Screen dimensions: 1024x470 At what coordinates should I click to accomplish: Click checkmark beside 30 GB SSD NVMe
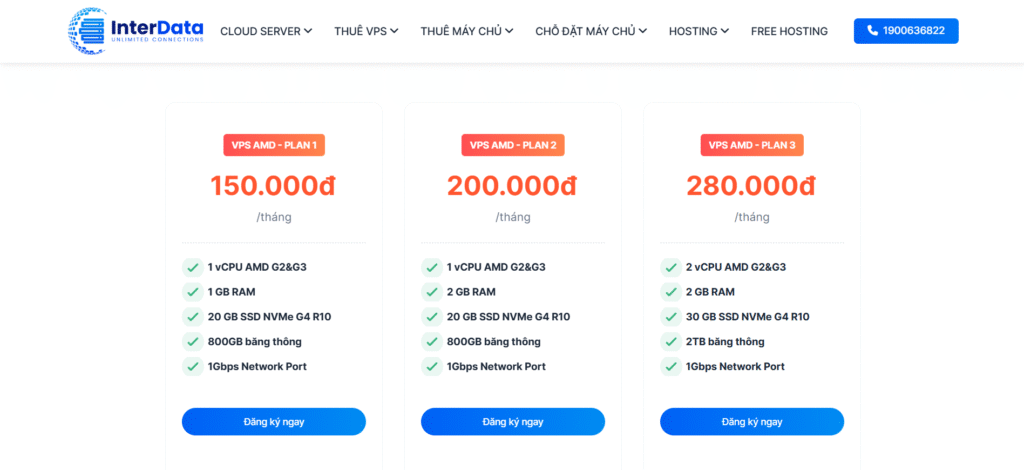(x=670, y=317)
